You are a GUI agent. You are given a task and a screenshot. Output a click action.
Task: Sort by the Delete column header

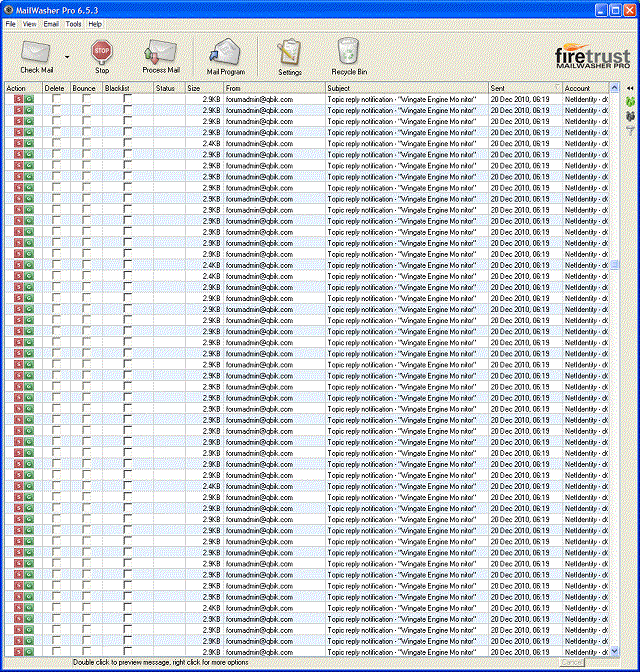(x=56, y=88)
